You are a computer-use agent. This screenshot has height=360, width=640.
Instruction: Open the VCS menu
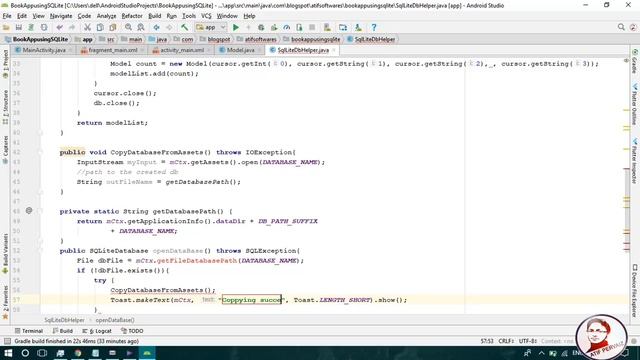point(206,16)
